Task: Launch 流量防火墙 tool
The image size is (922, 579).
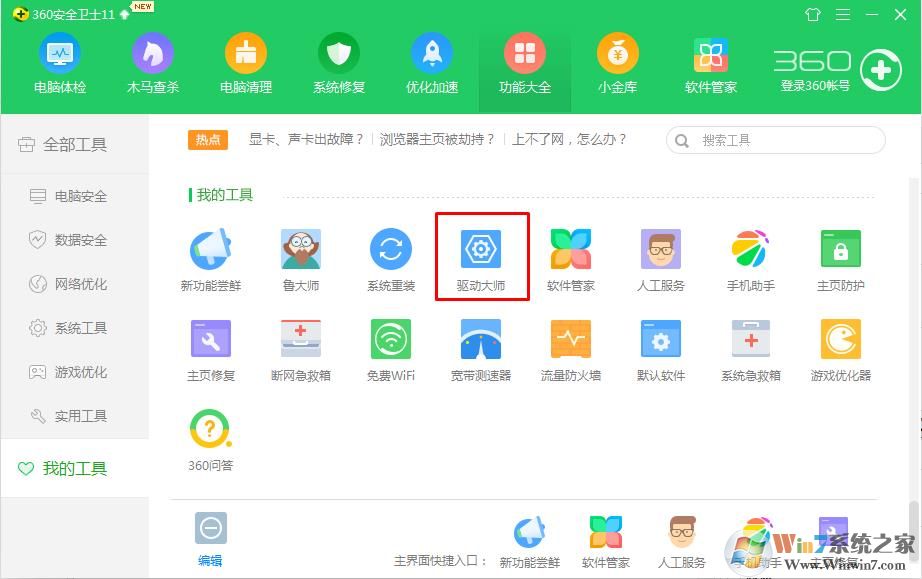Action: tap(571, 350)
